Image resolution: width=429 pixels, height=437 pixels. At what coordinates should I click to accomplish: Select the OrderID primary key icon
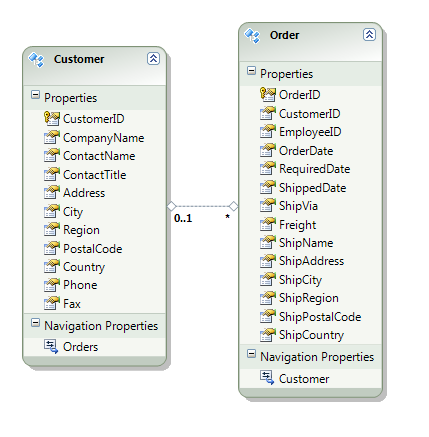click(x=268, y=95)
